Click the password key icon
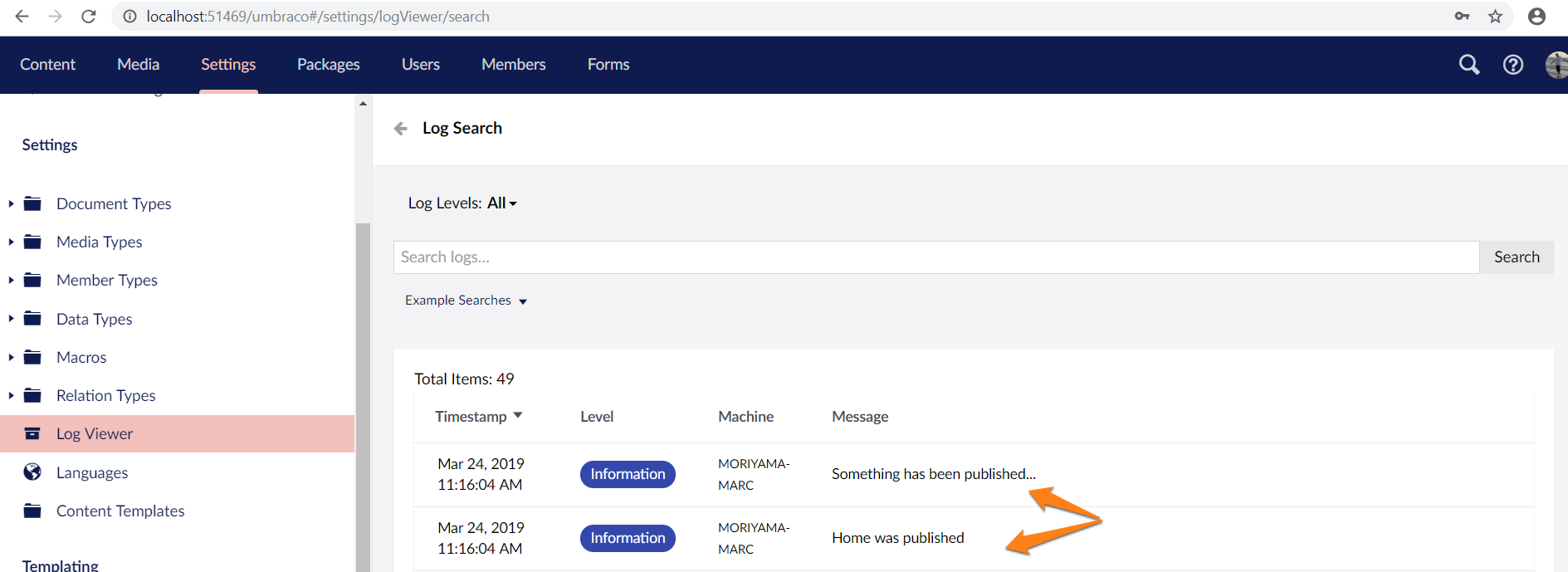 coord(1462,16)
